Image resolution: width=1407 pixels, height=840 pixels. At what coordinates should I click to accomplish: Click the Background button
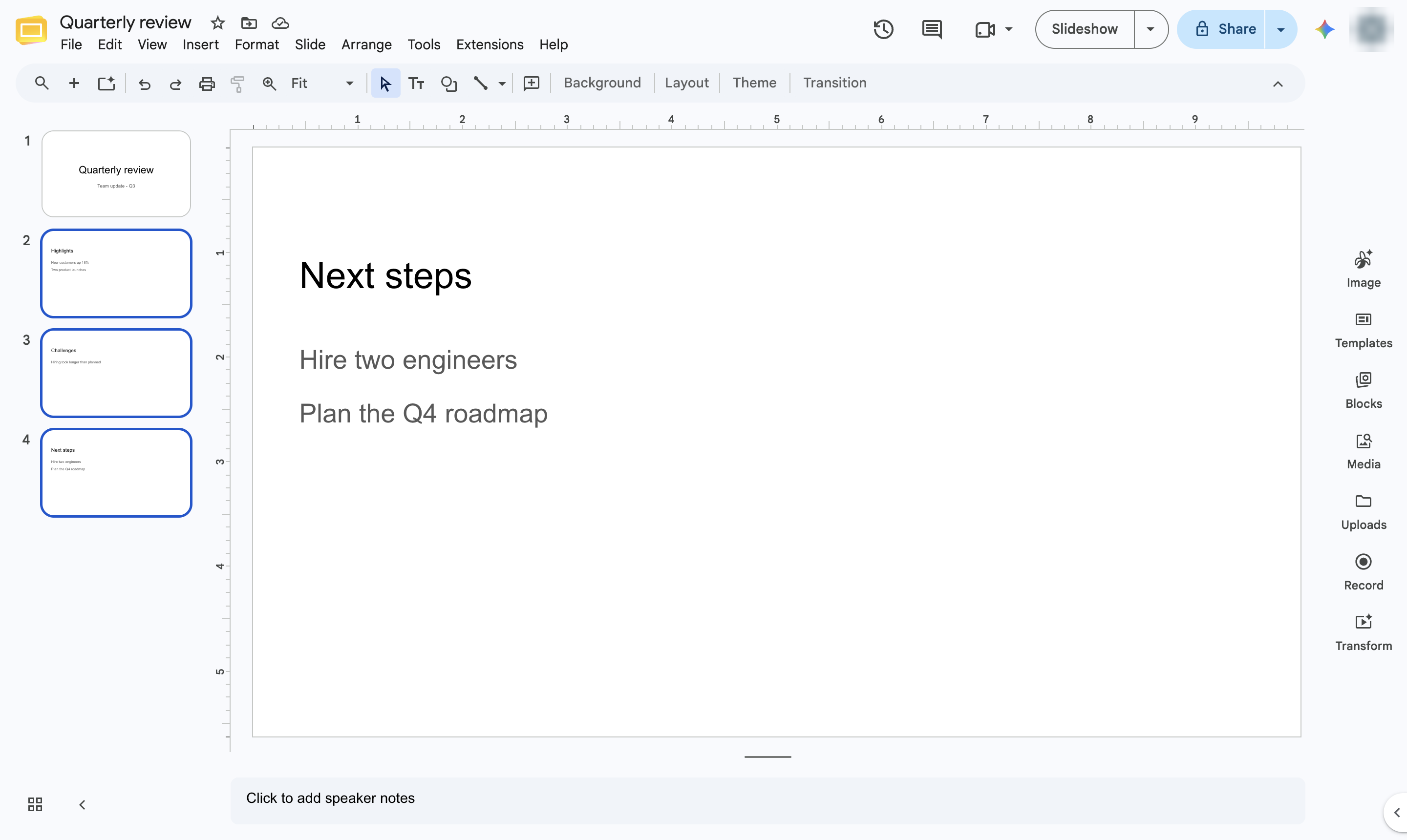click(602, 83)
